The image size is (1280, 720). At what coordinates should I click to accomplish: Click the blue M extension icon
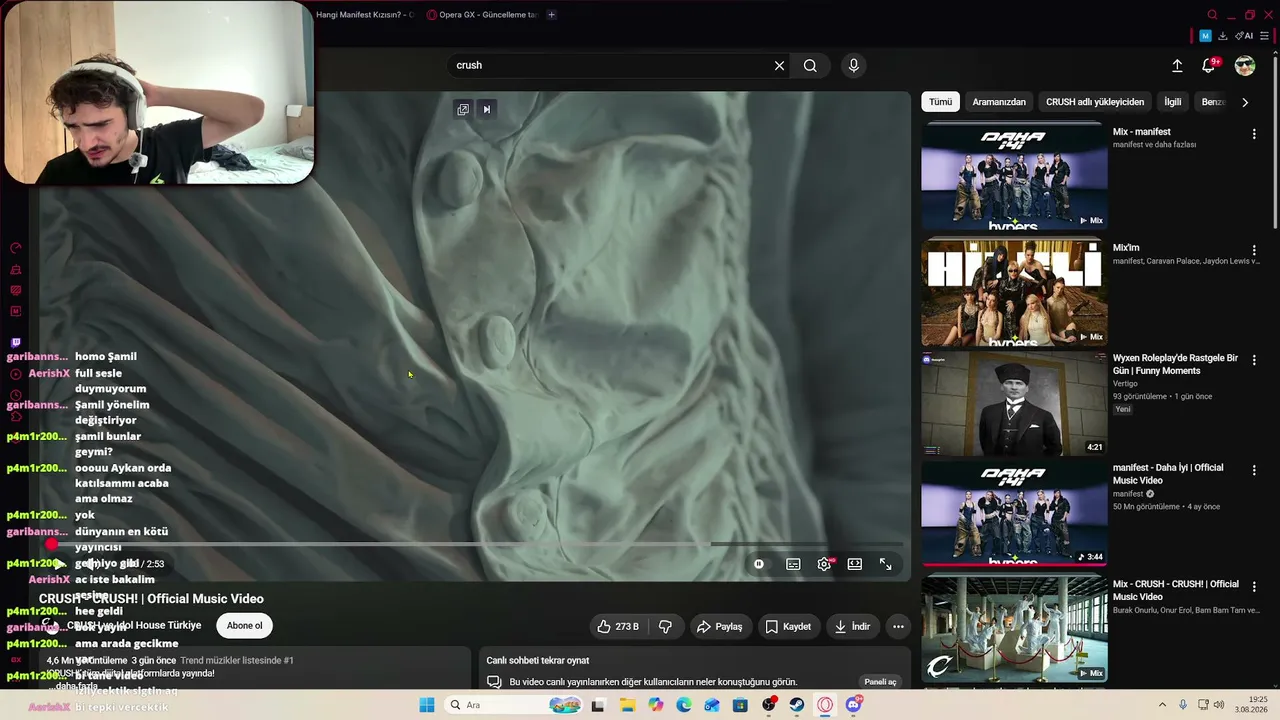click(x=1205, y=36)
